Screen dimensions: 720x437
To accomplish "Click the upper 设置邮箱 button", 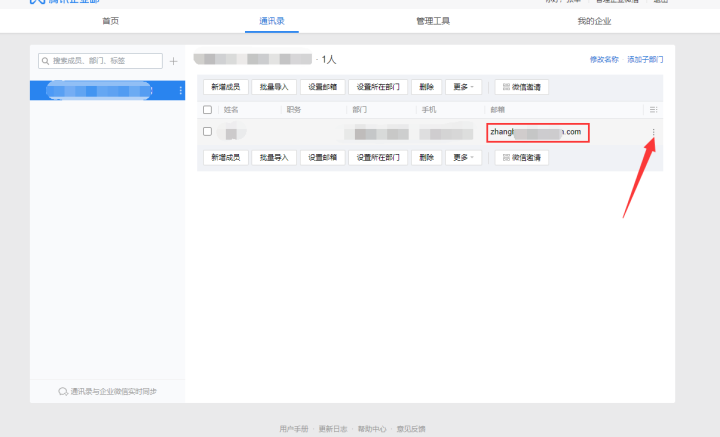I will point(323,87).
